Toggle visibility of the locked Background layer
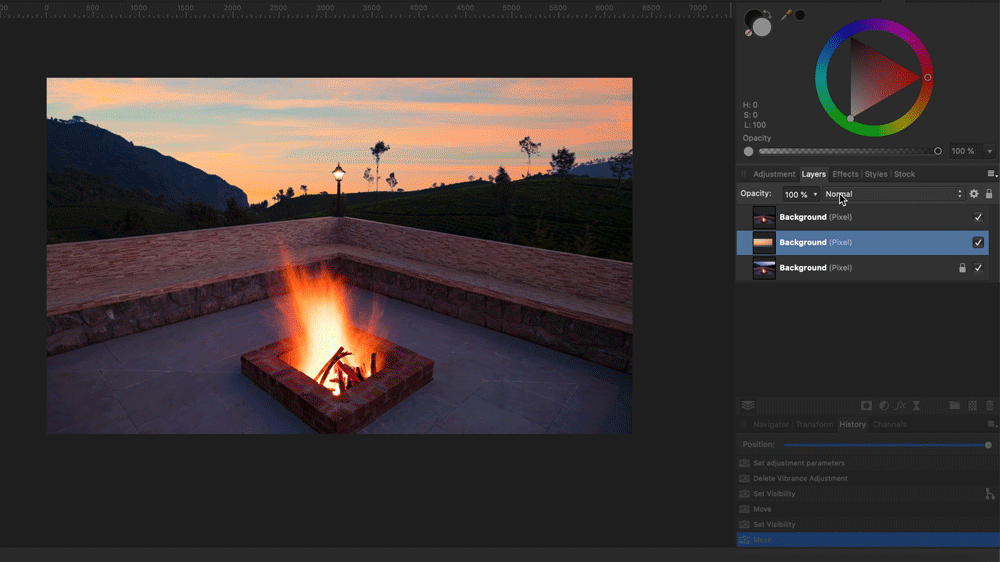 [x=978, y=268]
